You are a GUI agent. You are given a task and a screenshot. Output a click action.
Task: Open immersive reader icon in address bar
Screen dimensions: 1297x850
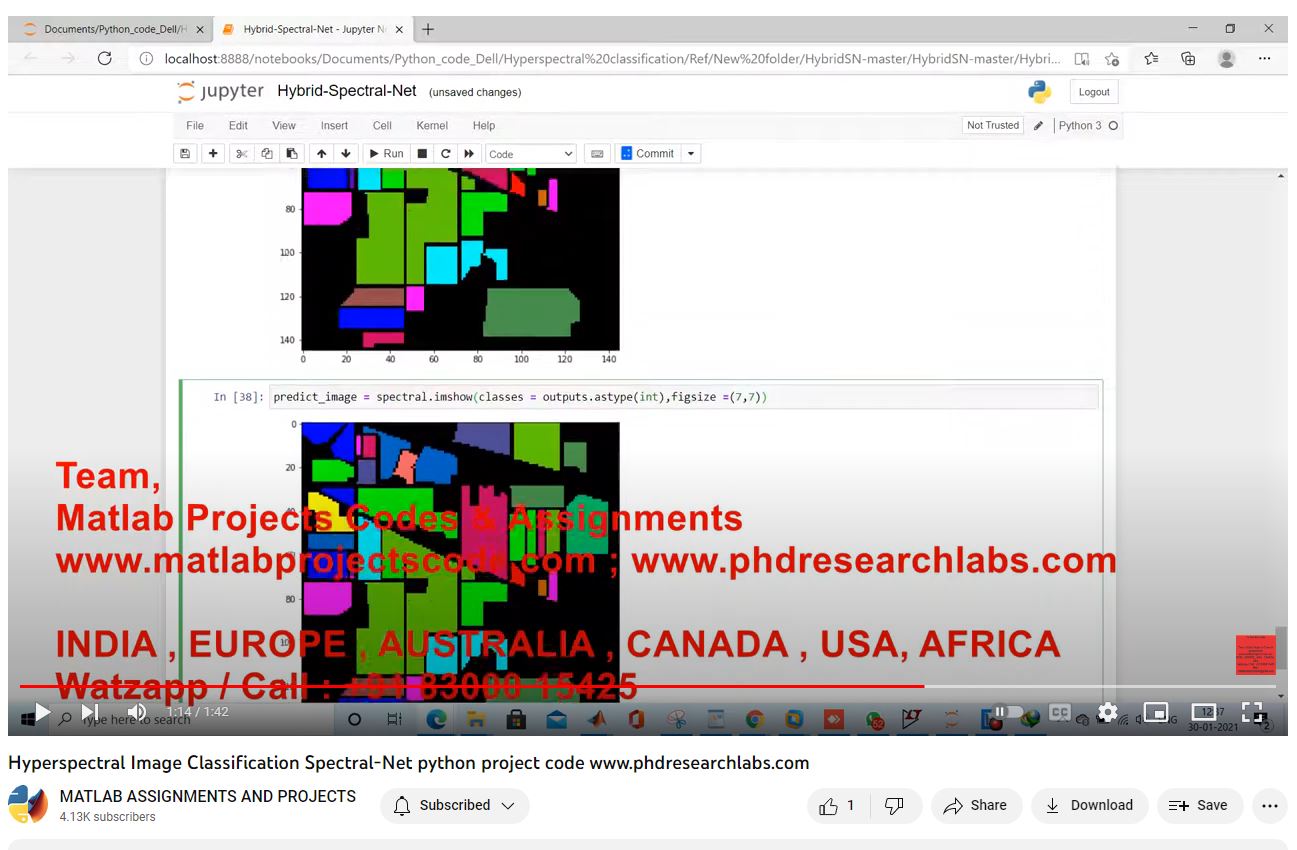[x=1081, y=59]
